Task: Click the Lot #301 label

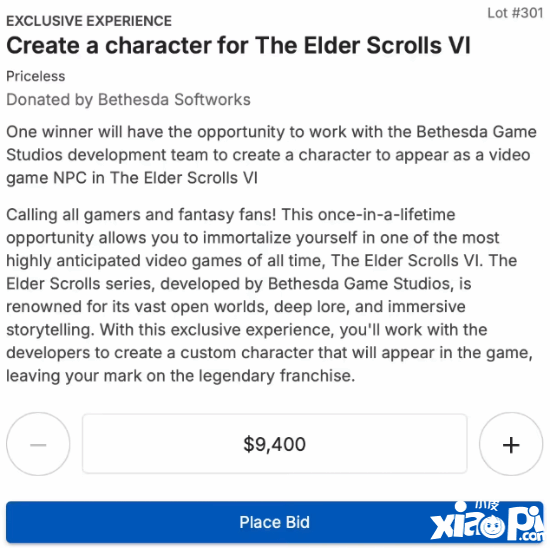Action: [515, 13]
